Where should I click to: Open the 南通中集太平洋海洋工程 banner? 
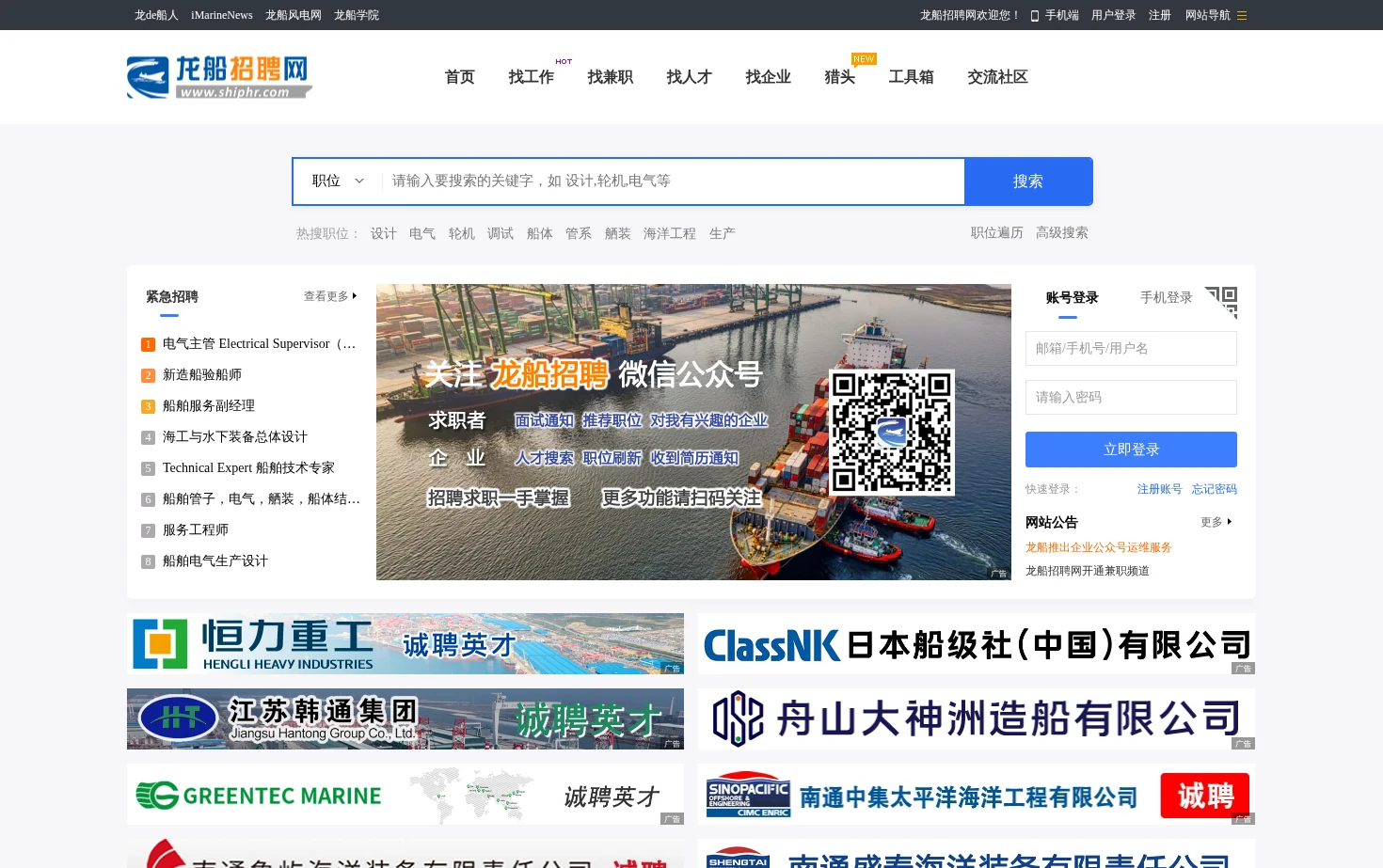coord(977,795)
